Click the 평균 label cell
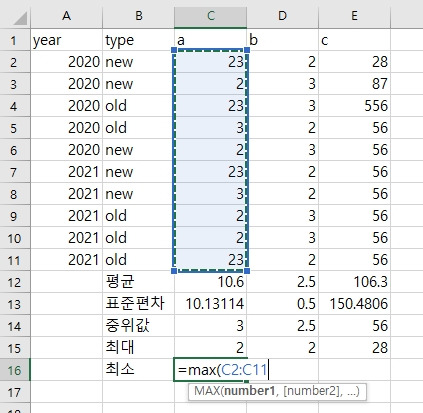 (138, 282)
